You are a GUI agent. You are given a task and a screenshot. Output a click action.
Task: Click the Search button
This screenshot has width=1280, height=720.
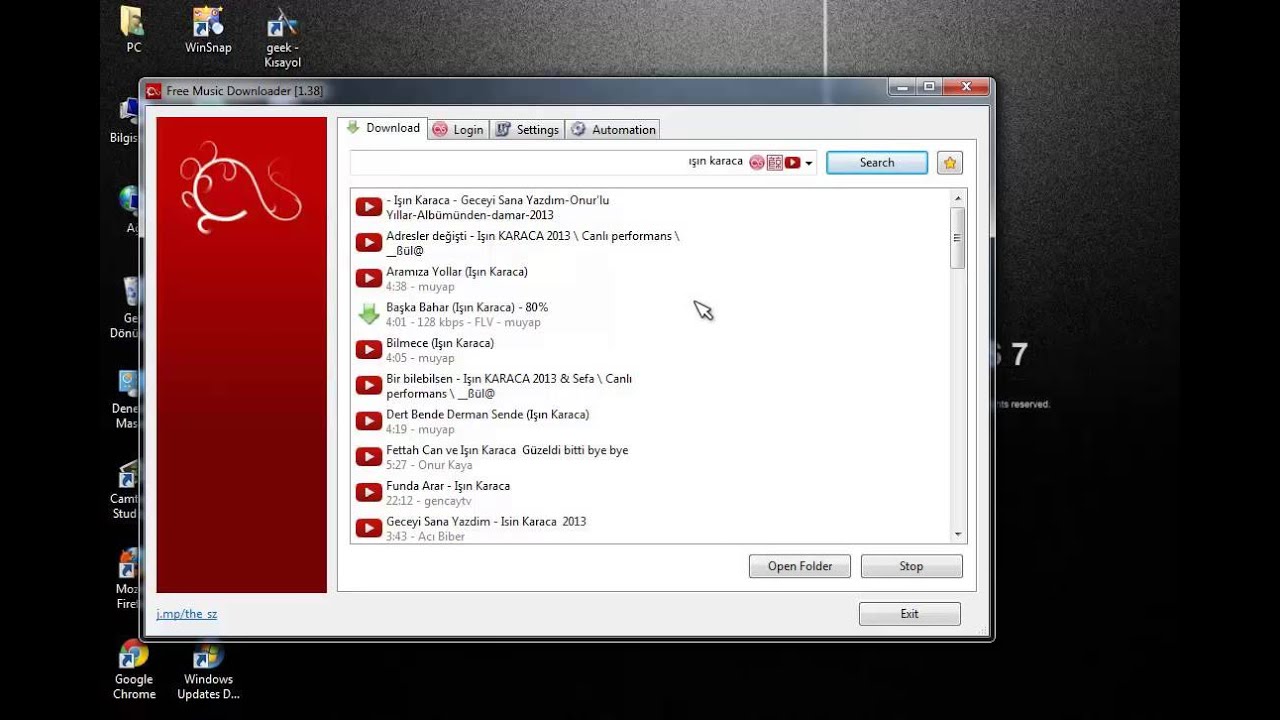click(x=877, y=163)
